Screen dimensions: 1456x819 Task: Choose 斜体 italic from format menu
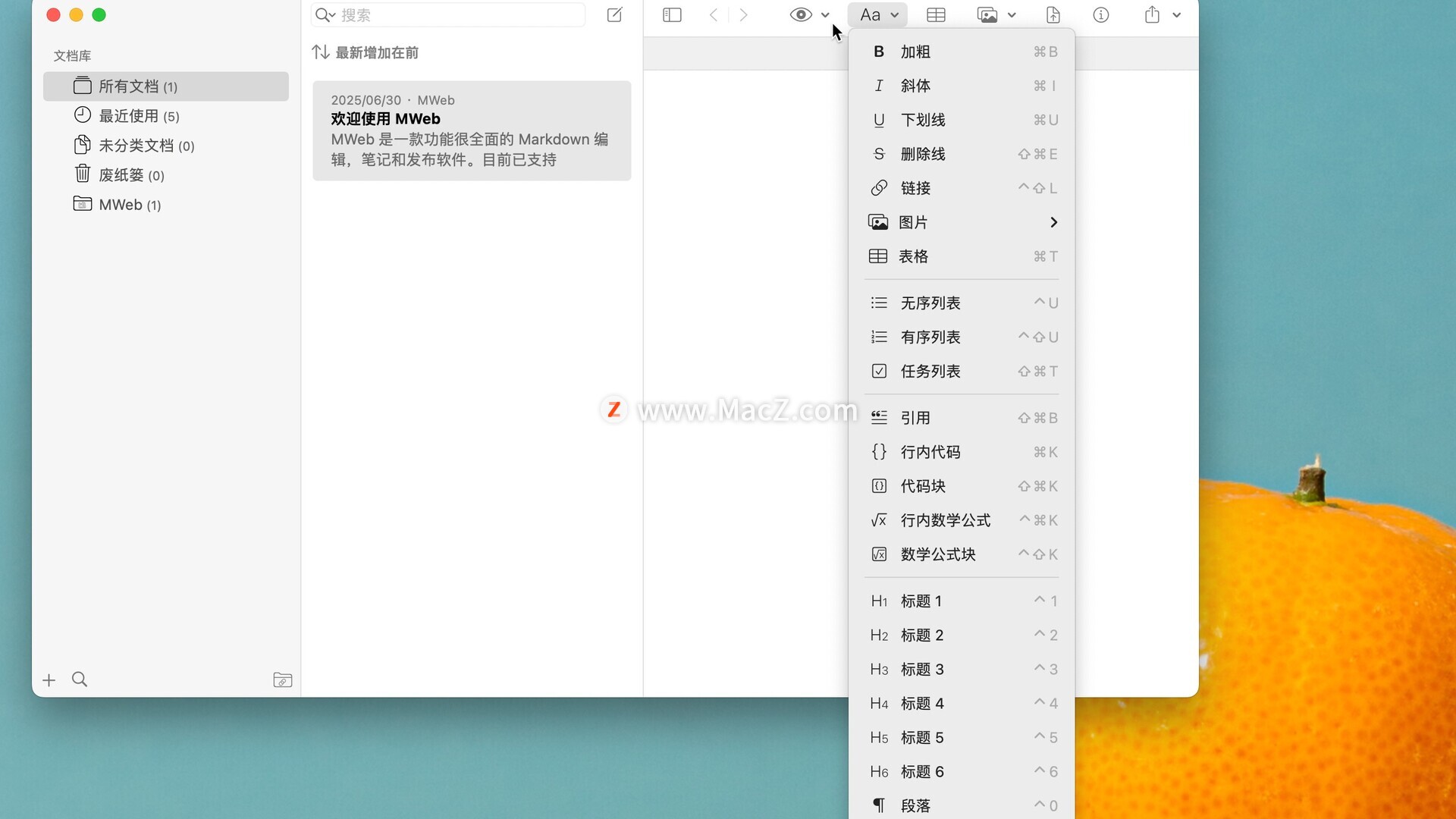[x=962, y=86]
